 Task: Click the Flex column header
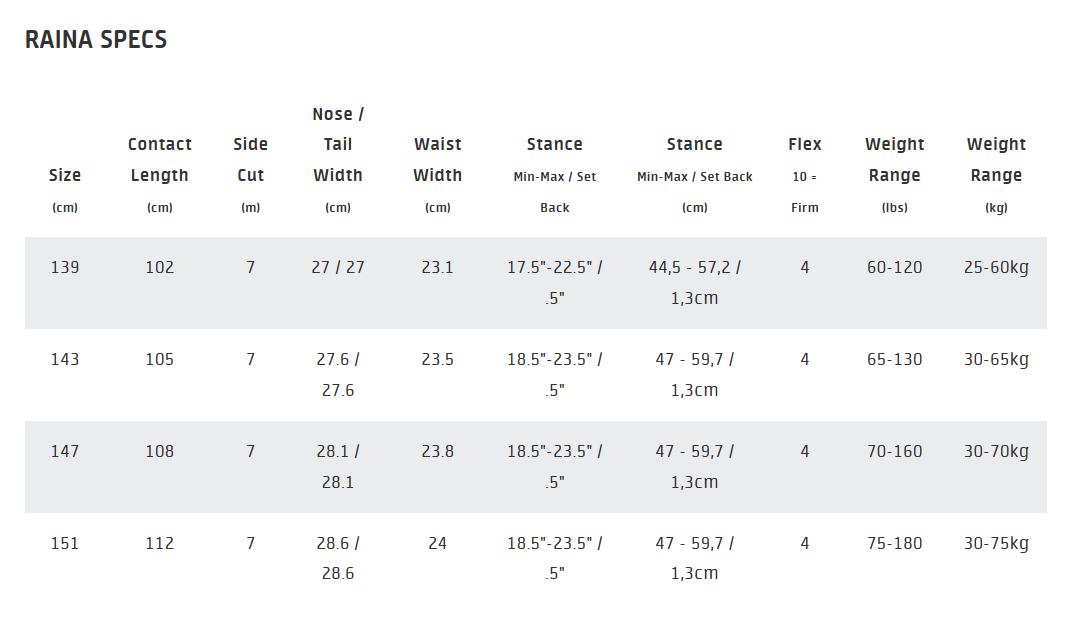805,145
